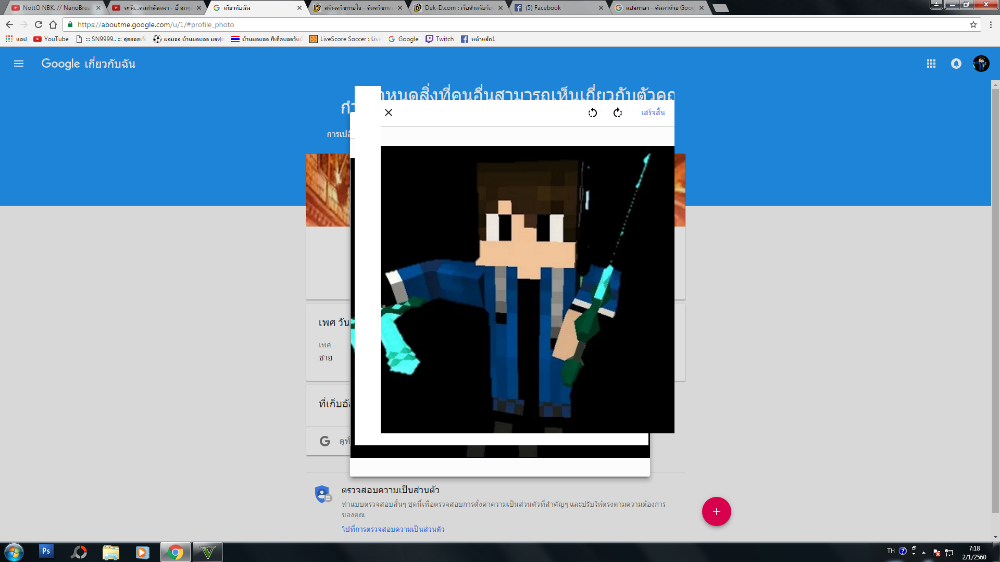This screenshot has width=1000, height=562.
Task: Switch to Dek-D.com tab
Action: [x=458, y=8]
